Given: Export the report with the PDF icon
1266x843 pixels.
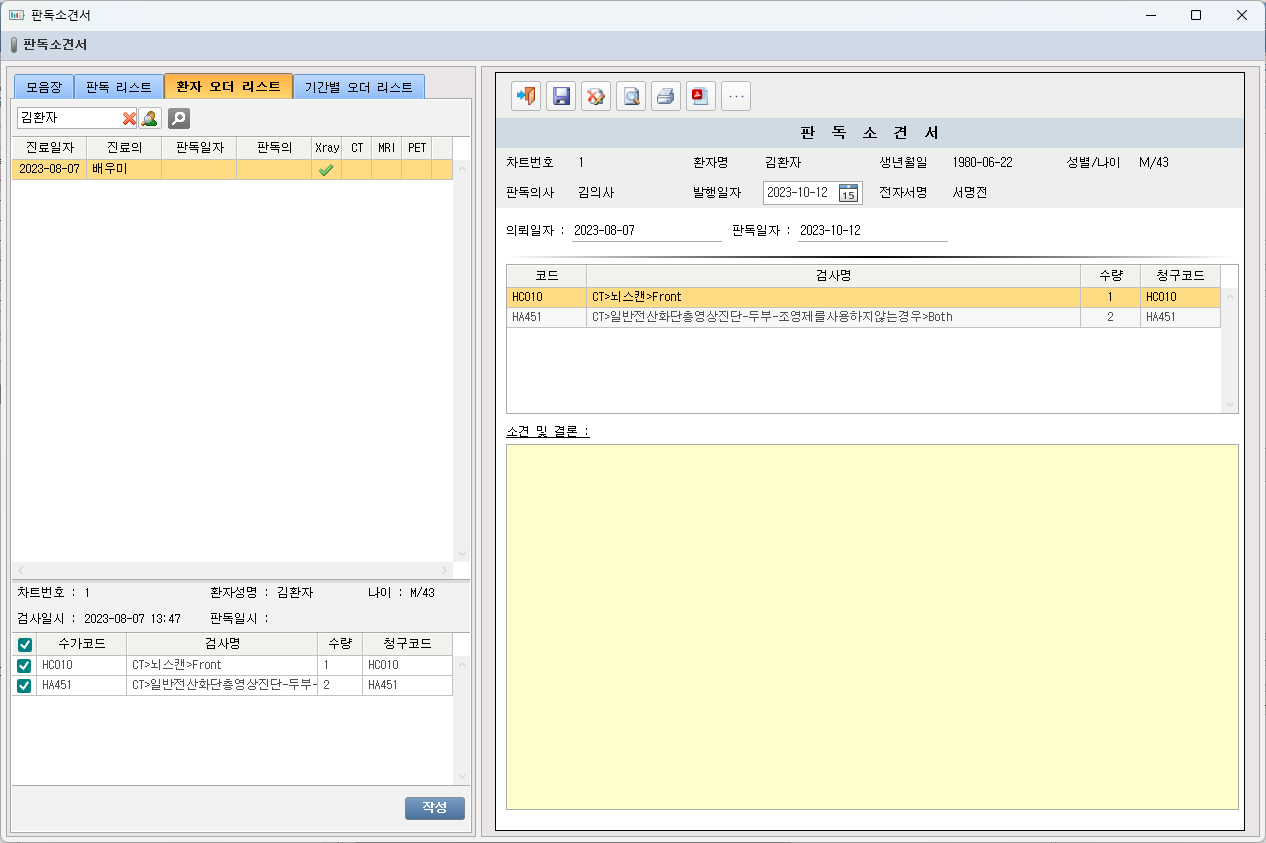Looking at the screenshot, I should pos(701,96).
